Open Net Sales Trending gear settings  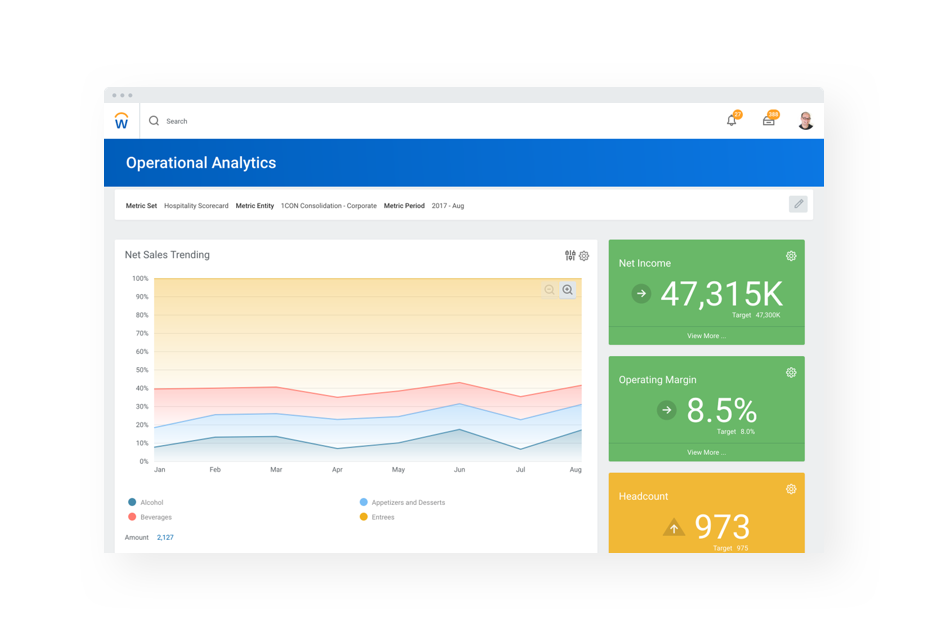[x=584, y=256]
